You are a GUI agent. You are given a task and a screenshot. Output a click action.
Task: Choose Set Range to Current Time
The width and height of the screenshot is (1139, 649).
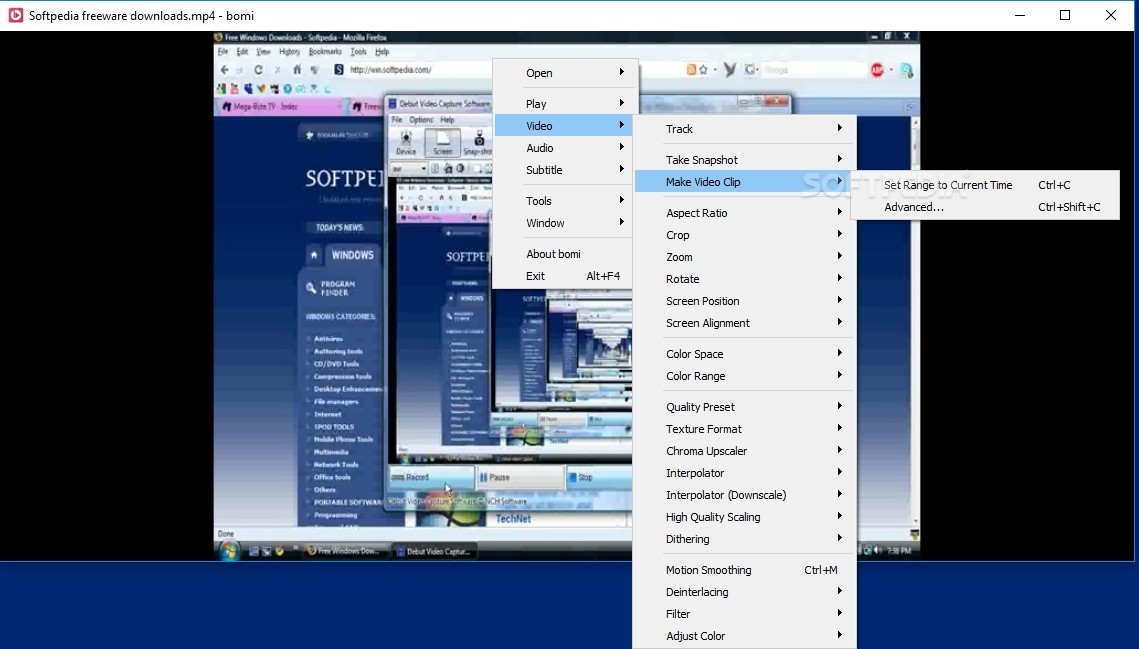[986, 185]
